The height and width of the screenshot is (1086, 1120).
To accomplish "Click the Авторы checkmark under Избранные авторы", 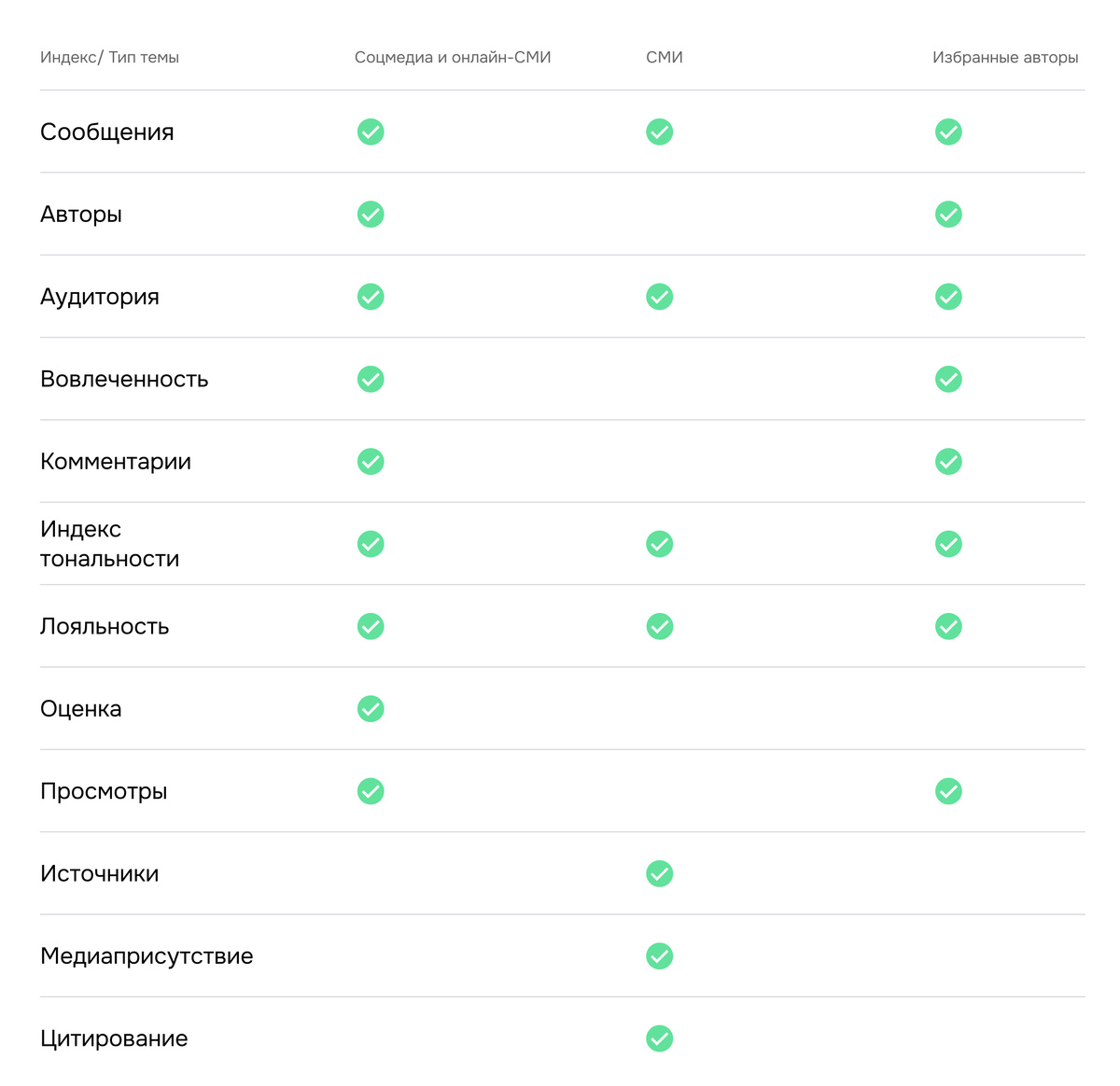I will (x=948, y=215).
